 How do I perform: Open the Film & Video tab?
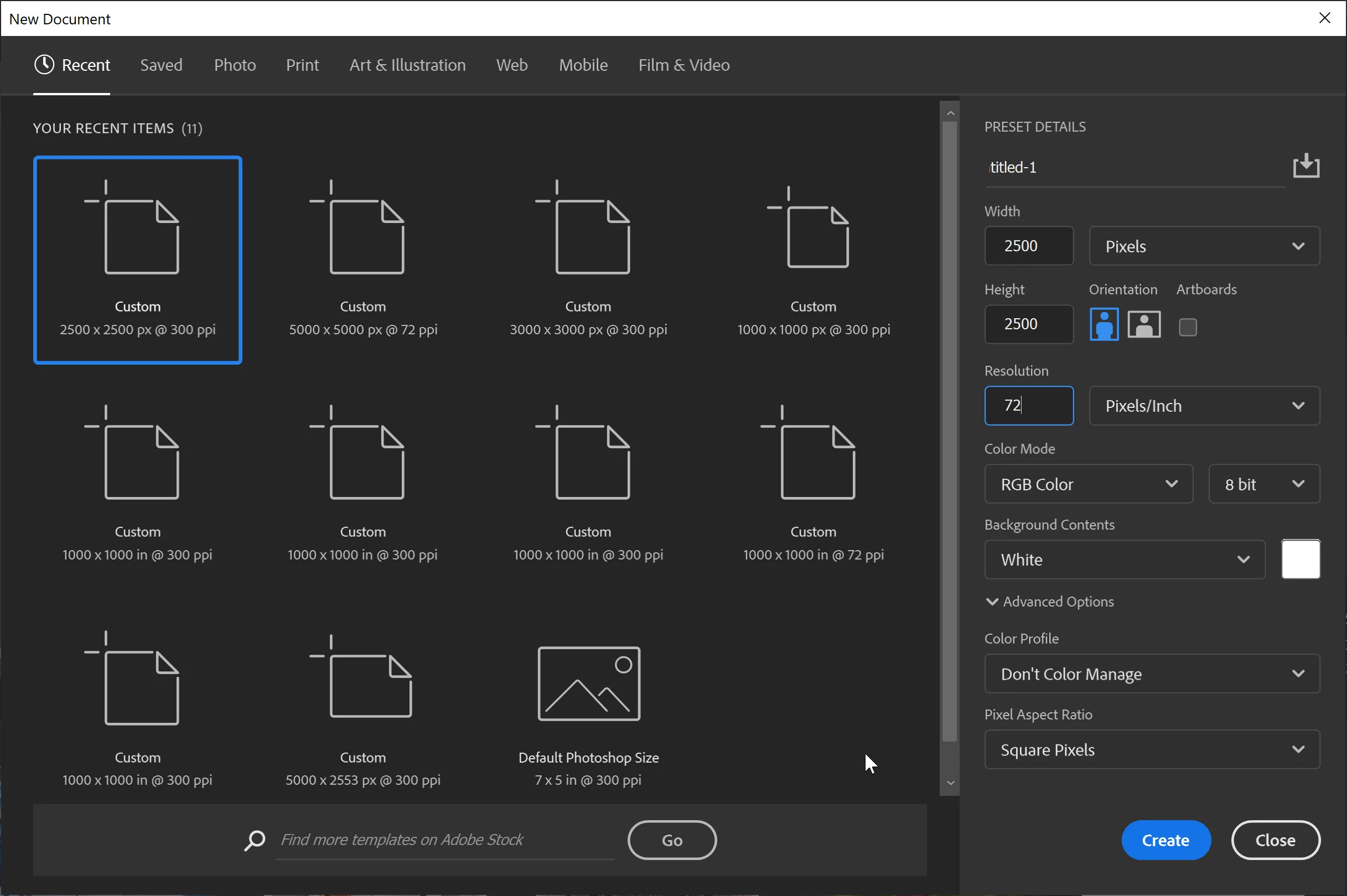pos(684,65)
